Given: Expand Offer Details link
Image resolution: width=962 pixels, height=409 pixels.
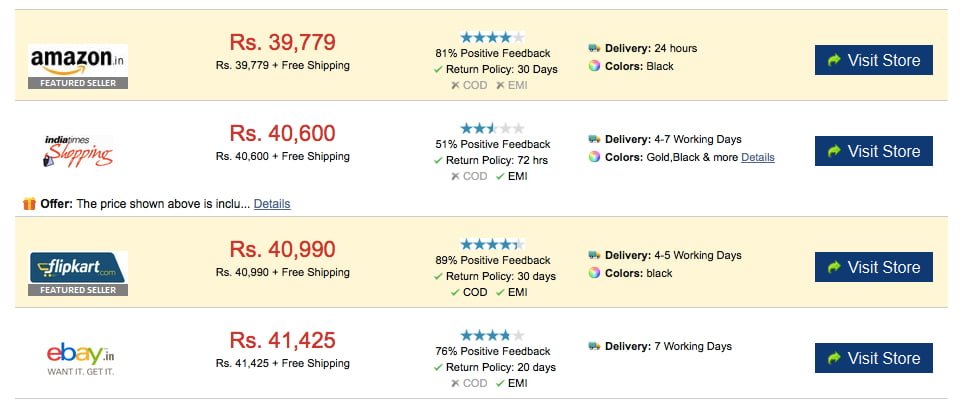Looking at the screenshot, I should 272,204.
